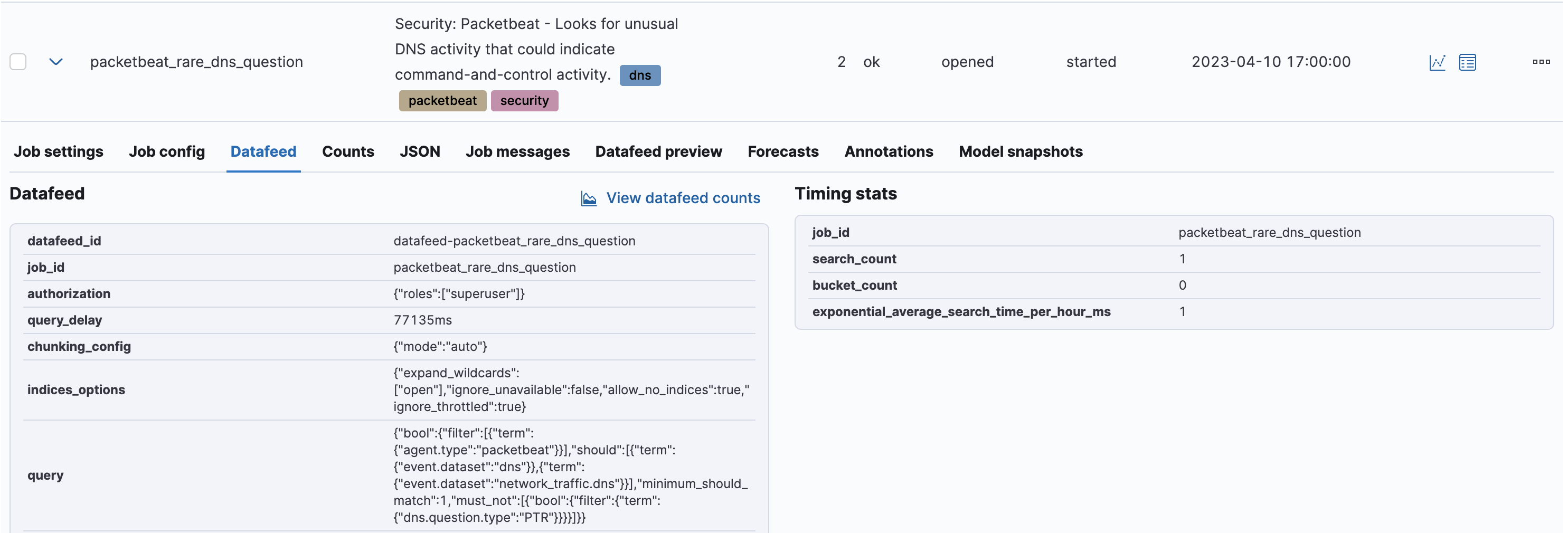Show the JSON tab
1568x533 pixels.
(419, 151)
